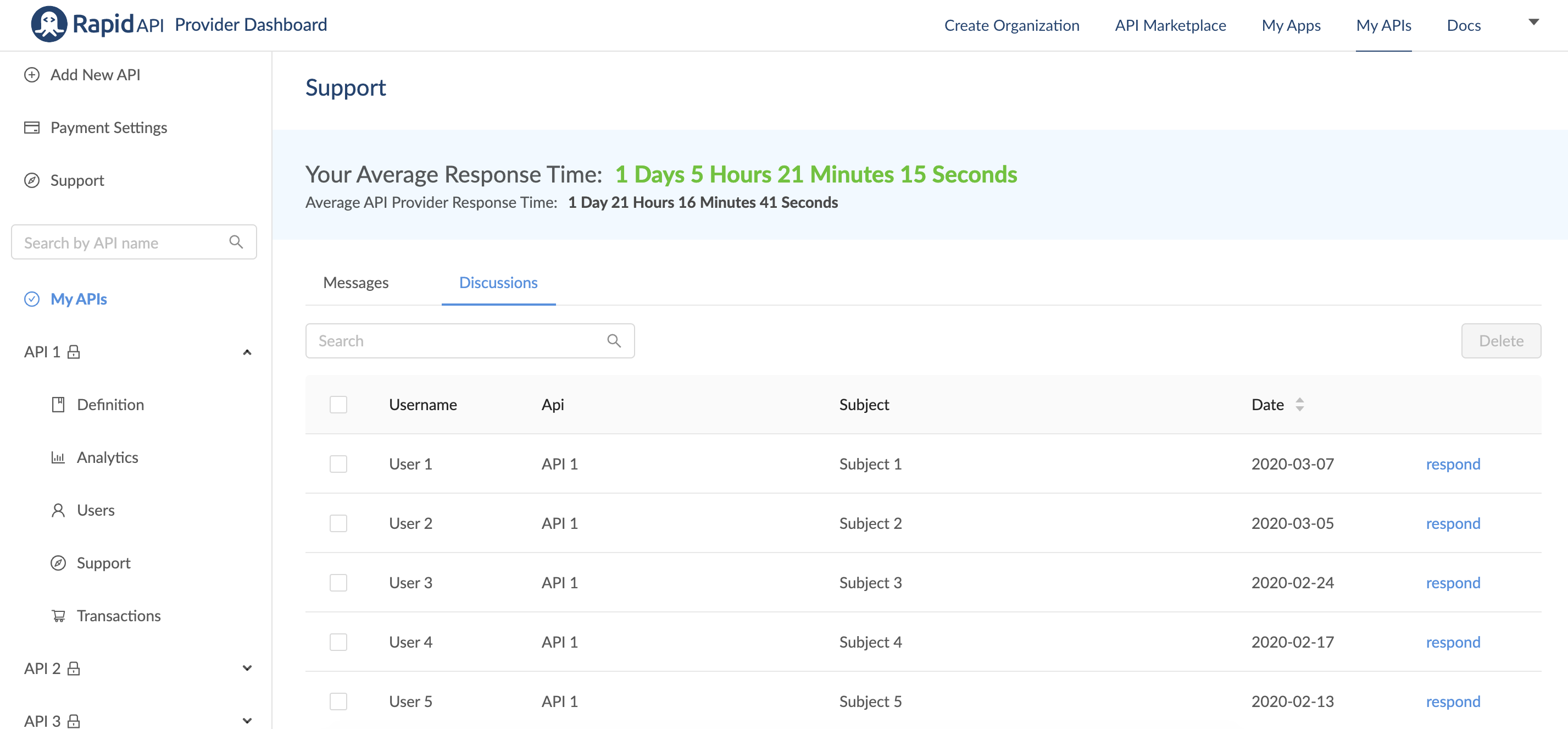The image size is (1568, 729).
Task: Switch to the Messages tab
Action: tap(355, 283)
